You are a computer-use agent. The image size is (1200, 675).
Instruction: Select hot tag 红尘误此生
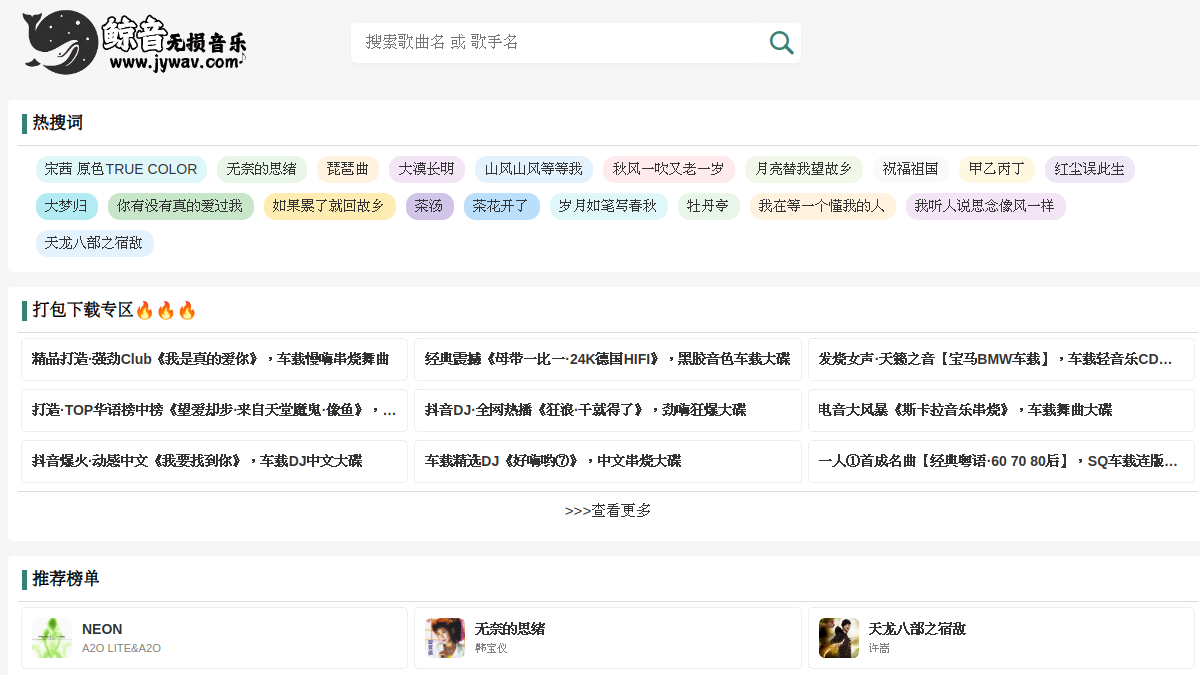pyautogui.click(x=1089, y=169)
